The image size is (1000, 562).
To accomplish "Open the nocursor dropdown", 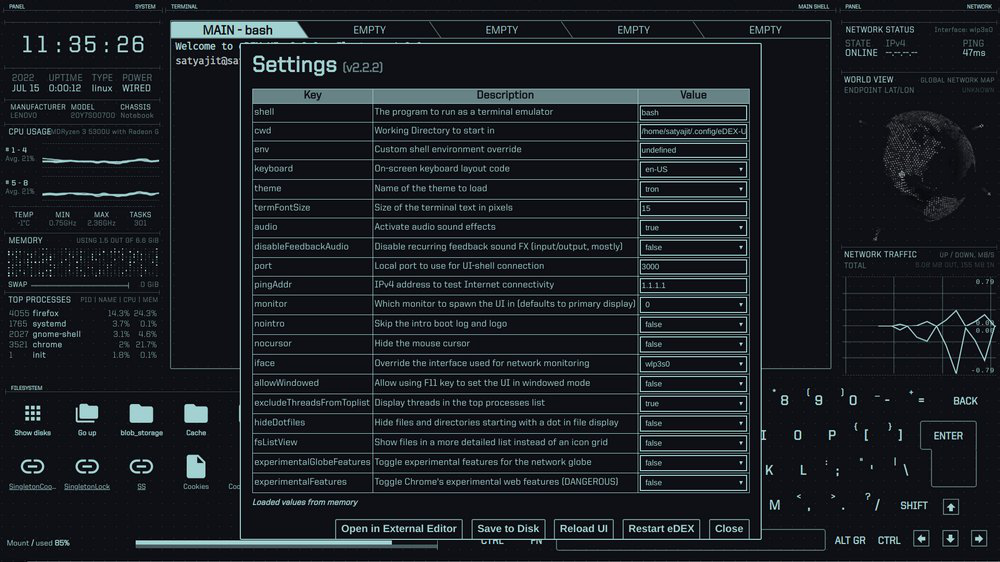I will coord(693,344).
